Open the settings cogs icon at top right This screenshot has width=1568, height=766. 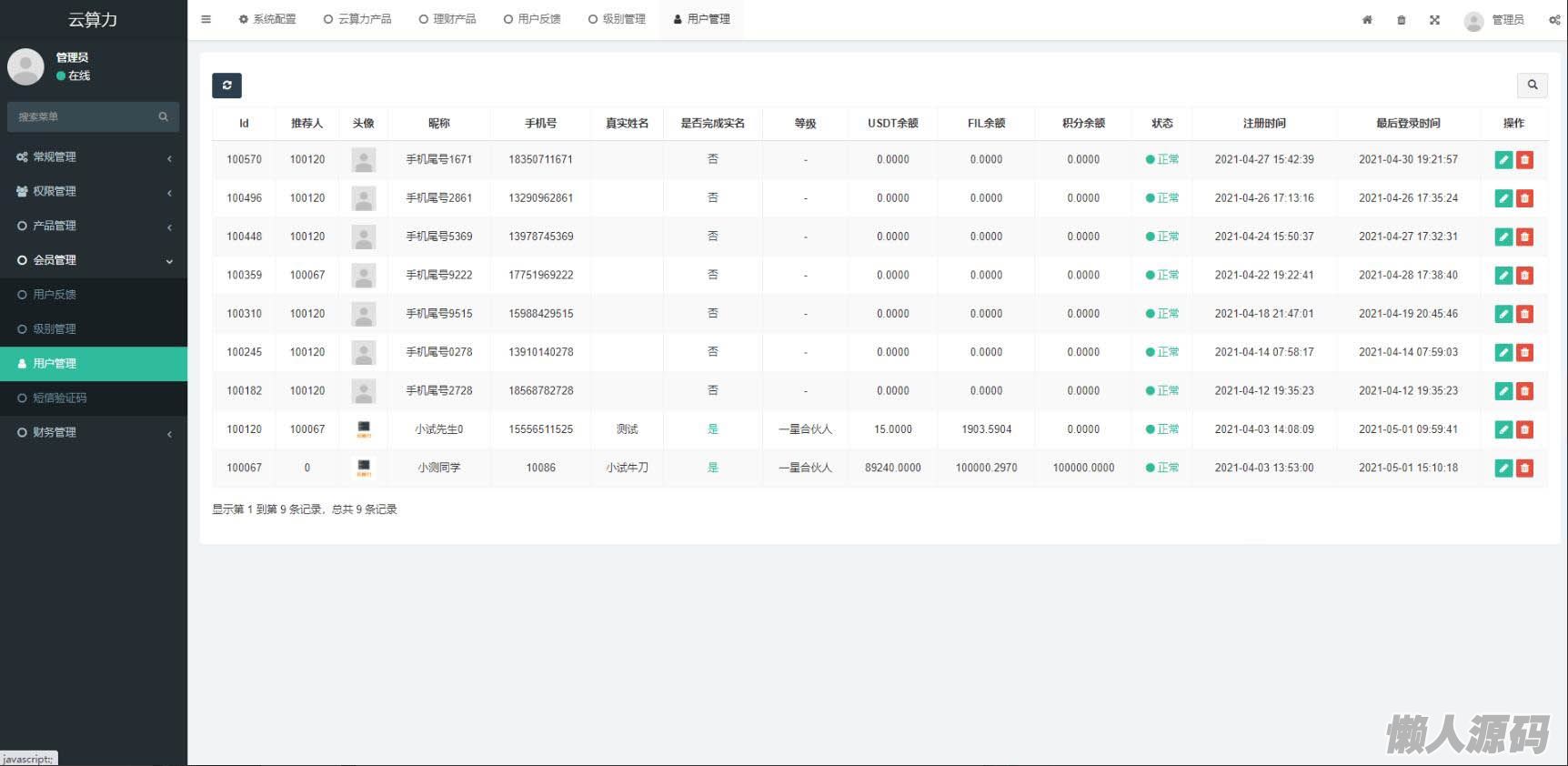(1554, 20)
